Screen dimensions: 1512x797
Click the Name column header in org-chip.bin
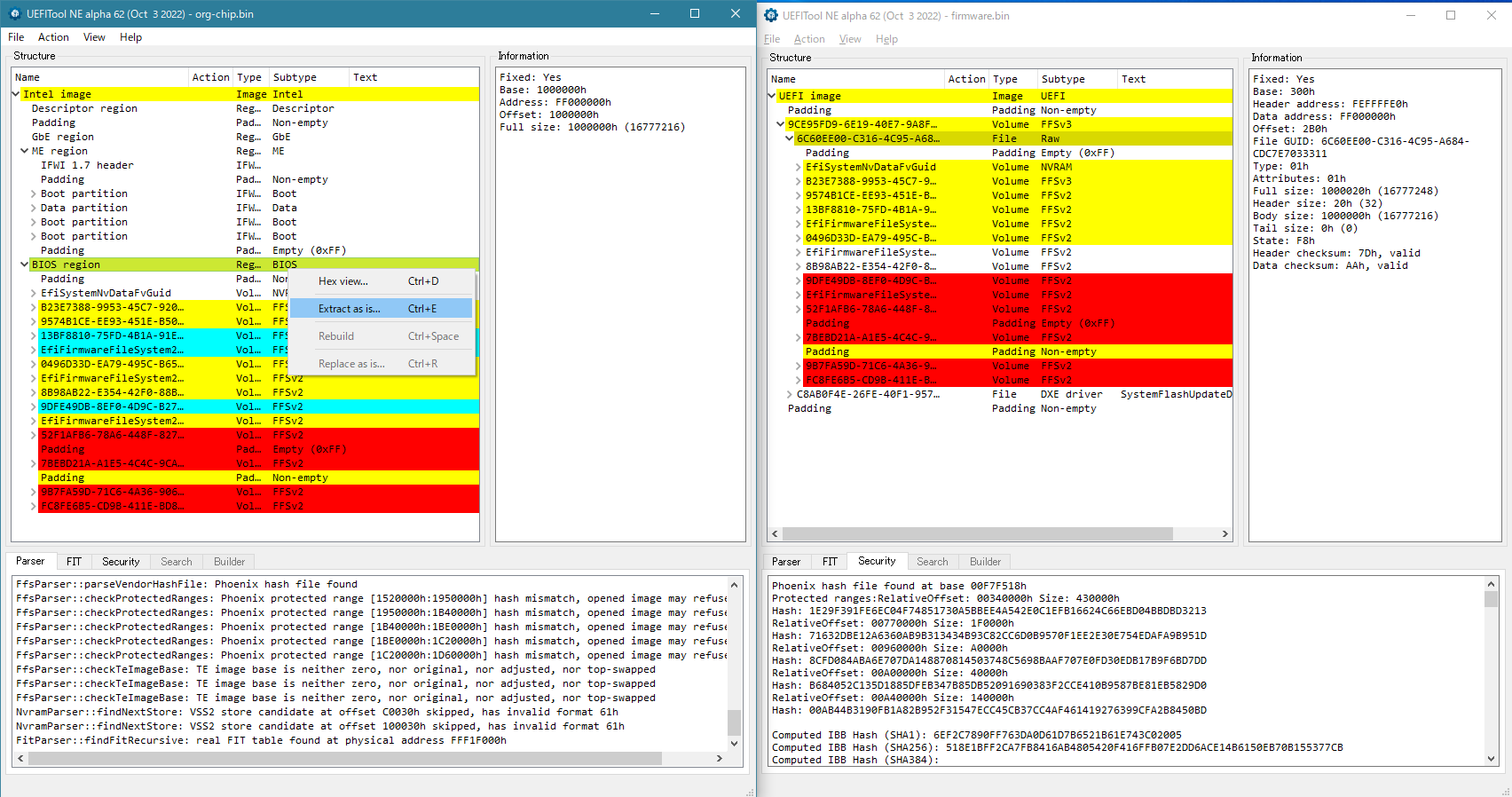point(100,77)
